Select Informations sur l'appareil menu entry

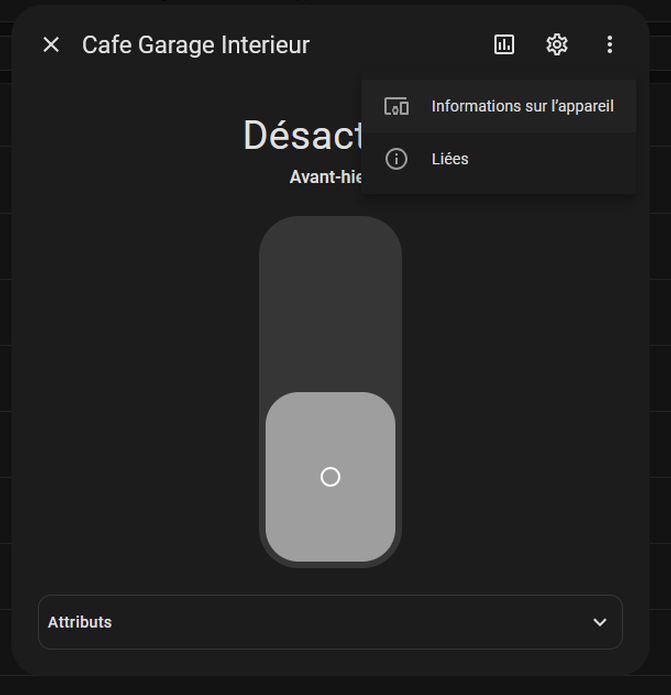coord(499,106)
